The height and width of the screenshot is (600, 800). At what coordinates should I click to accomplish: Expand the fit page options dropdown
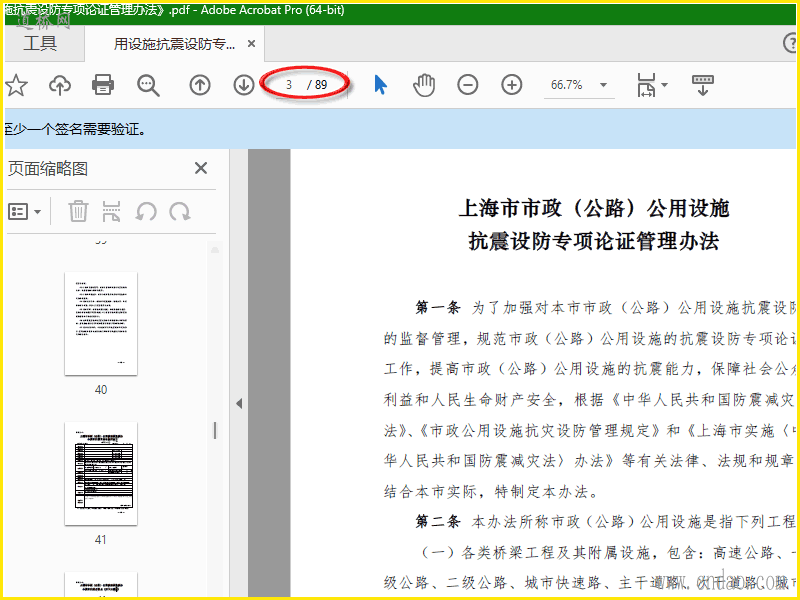665,85
